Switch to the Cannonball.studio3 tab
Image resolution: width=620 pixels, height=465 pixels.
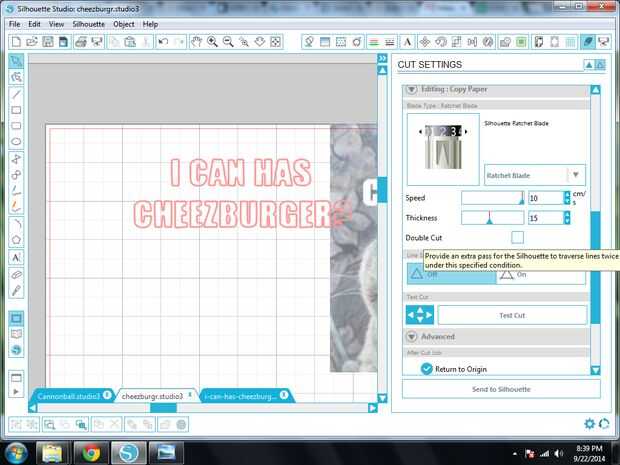click(68, 396)
